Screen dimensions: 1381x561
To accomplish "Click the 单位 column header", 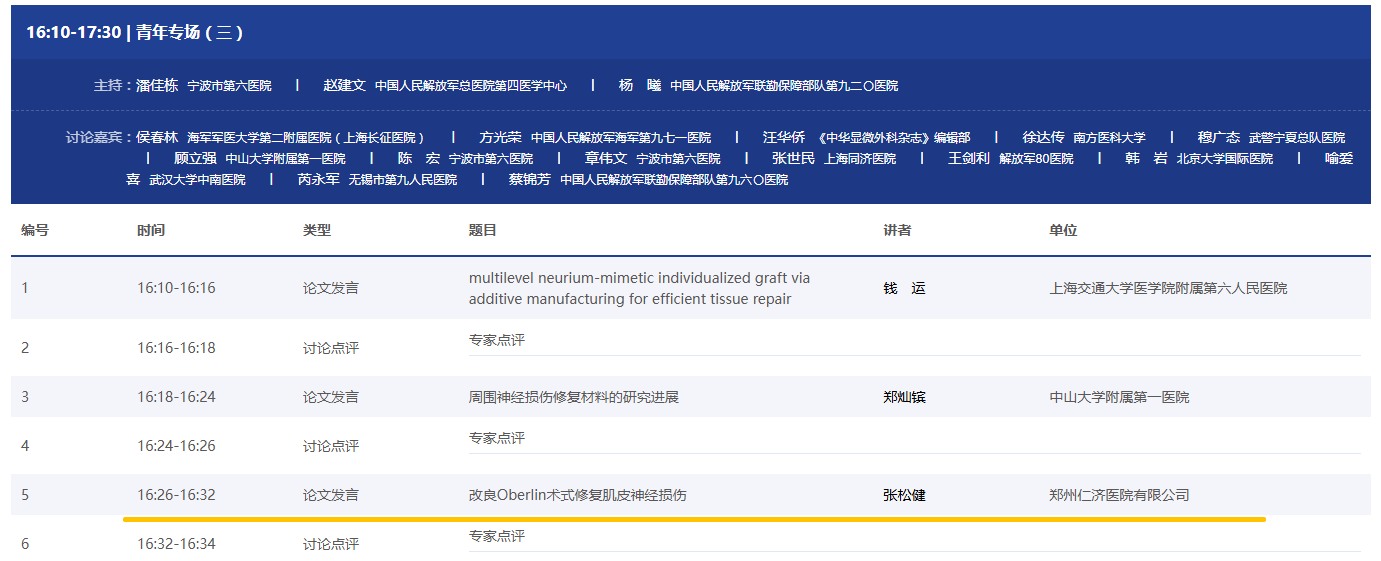I will coord(1063,230).
